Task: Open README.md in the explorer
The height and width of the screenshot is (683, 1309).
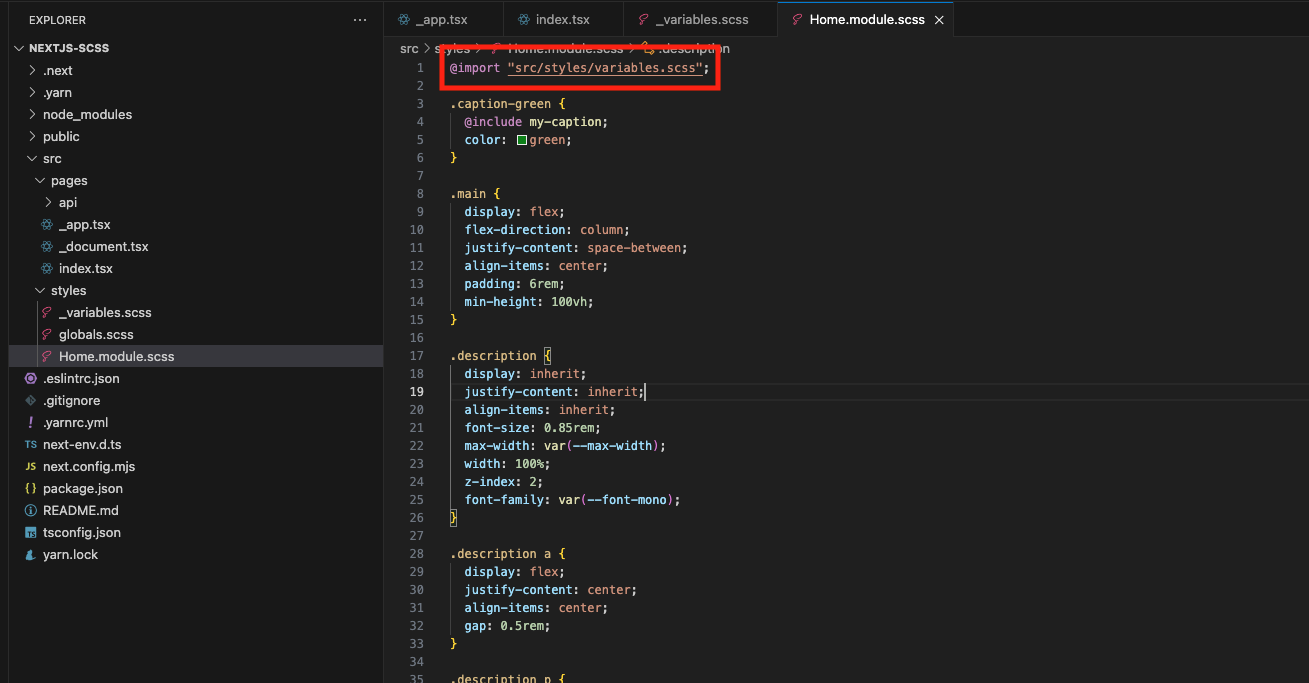Action: click(81, 511)
